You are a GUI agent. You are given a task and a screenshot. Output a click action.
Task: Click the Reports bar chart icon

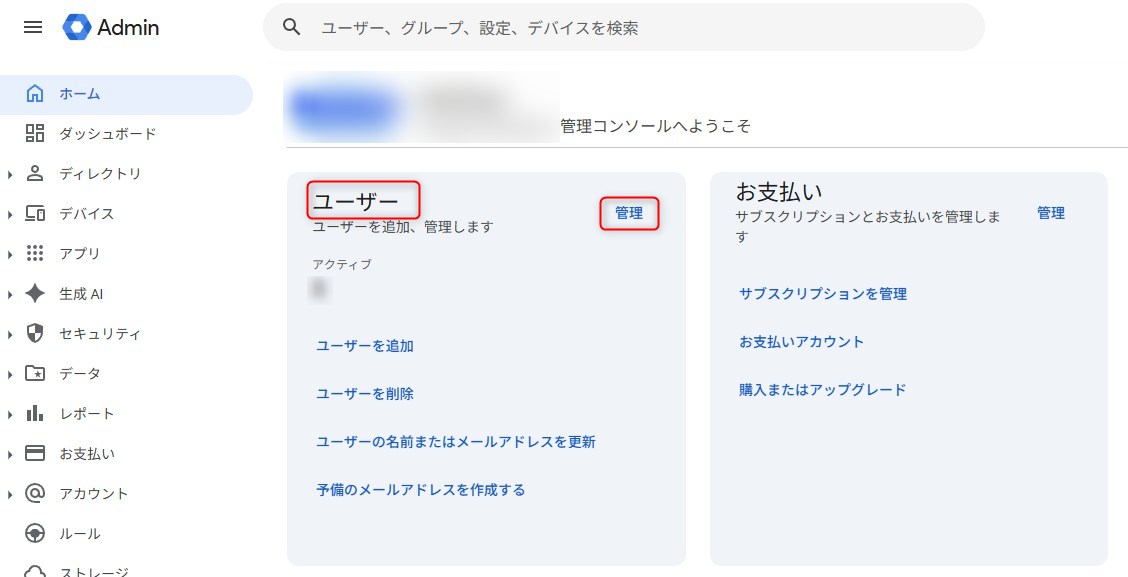35,414
